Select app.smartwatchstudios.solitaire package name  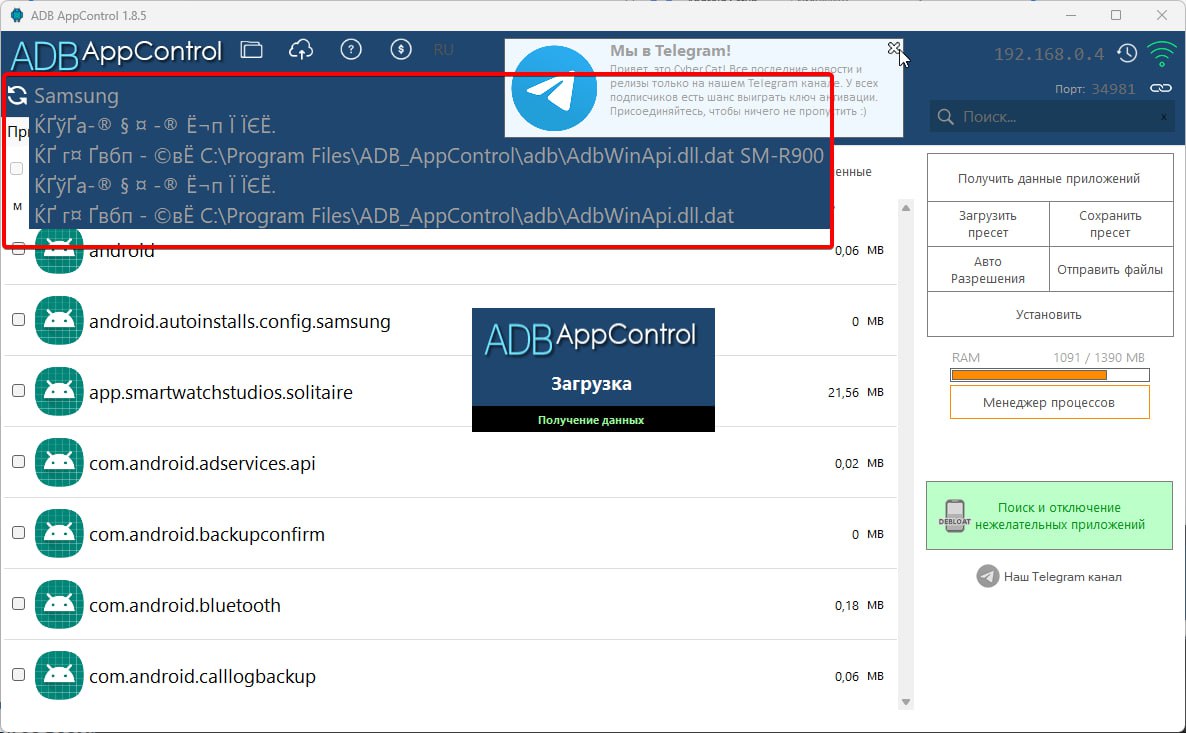click(221, 393)
